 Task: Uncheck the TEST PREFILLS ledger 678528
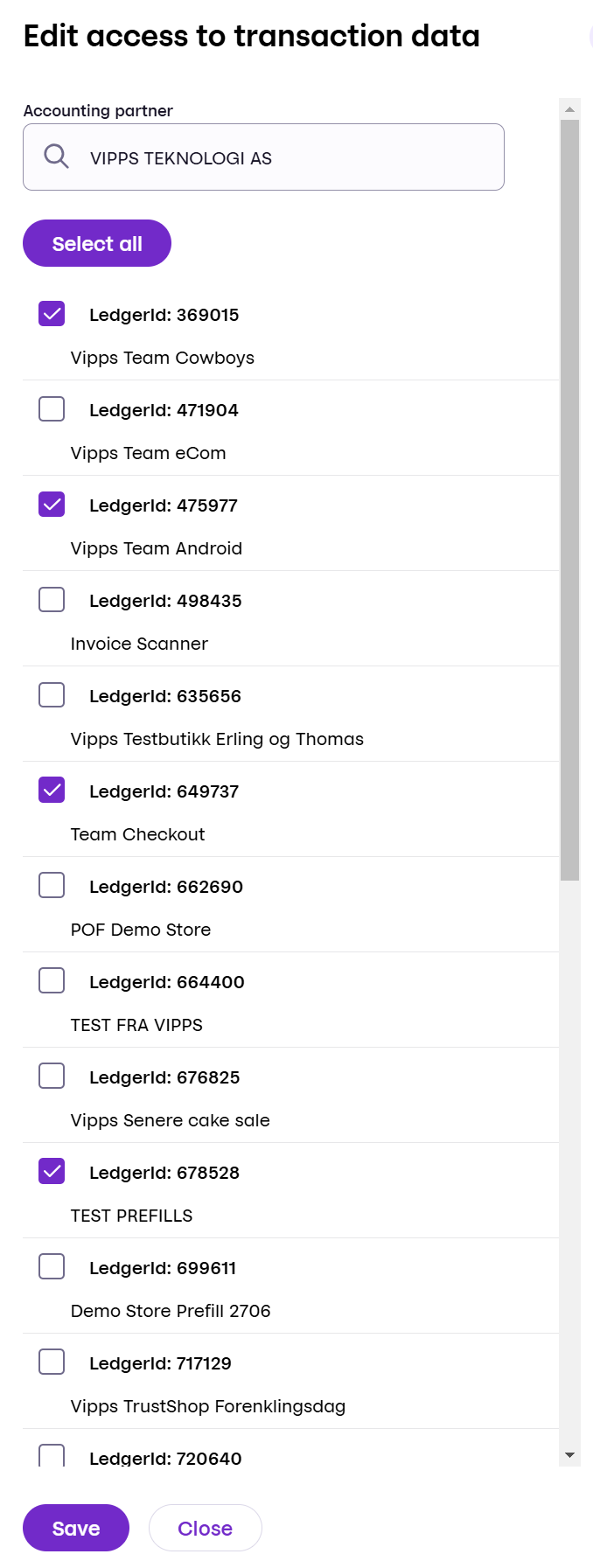(52, 1171)
